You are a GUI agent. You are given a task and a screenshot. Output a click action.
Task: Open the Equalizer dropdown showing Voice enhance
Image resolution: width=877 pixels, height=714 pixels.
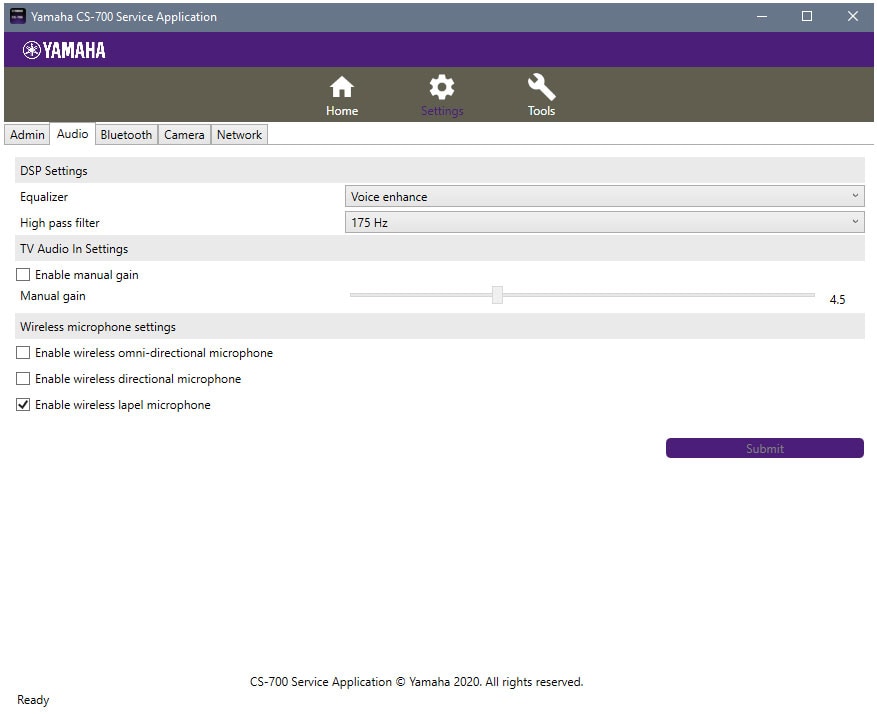pos(604,197)
